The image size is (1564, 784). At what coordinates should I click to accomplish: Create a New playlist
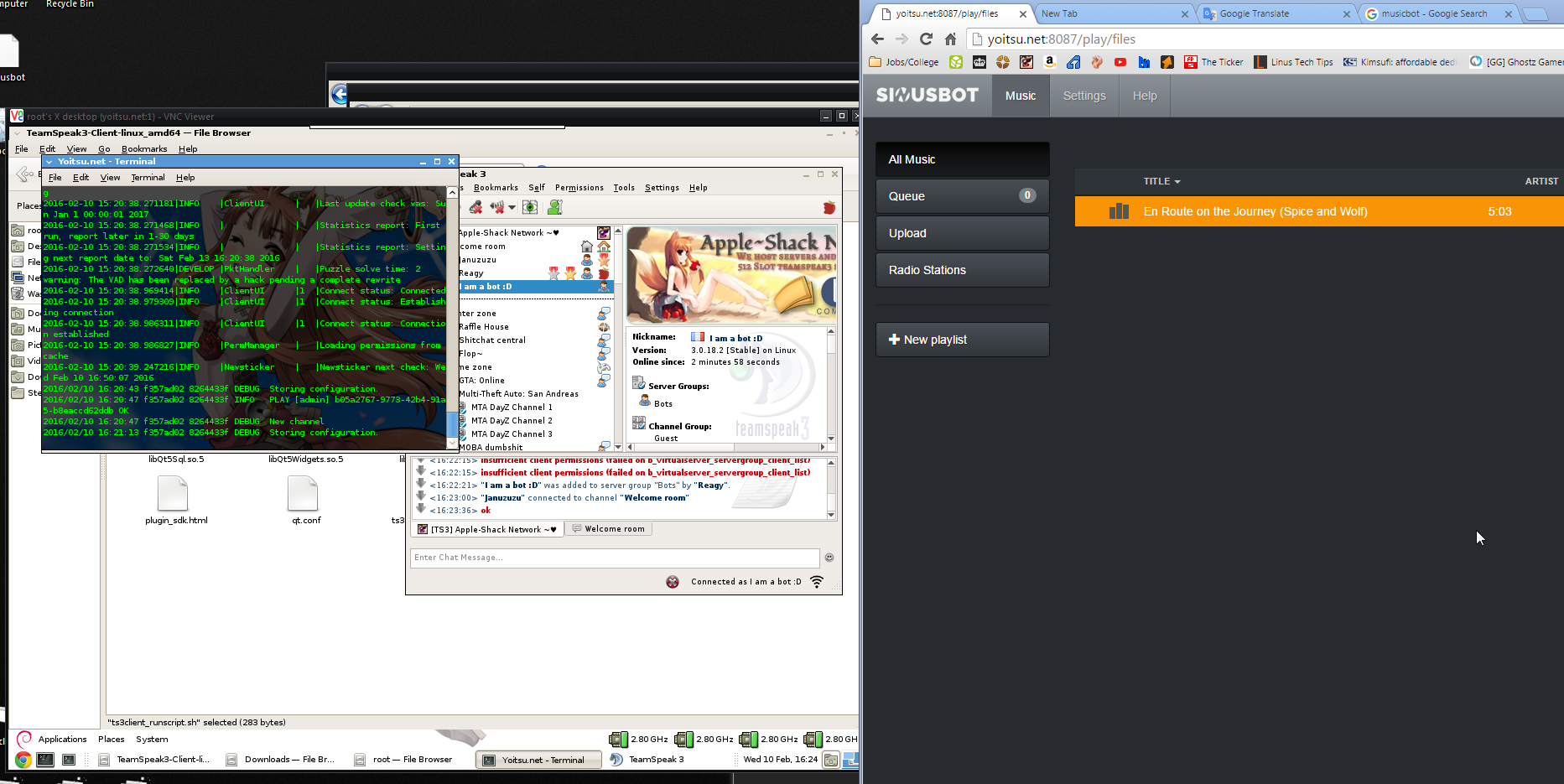point(963,340)
